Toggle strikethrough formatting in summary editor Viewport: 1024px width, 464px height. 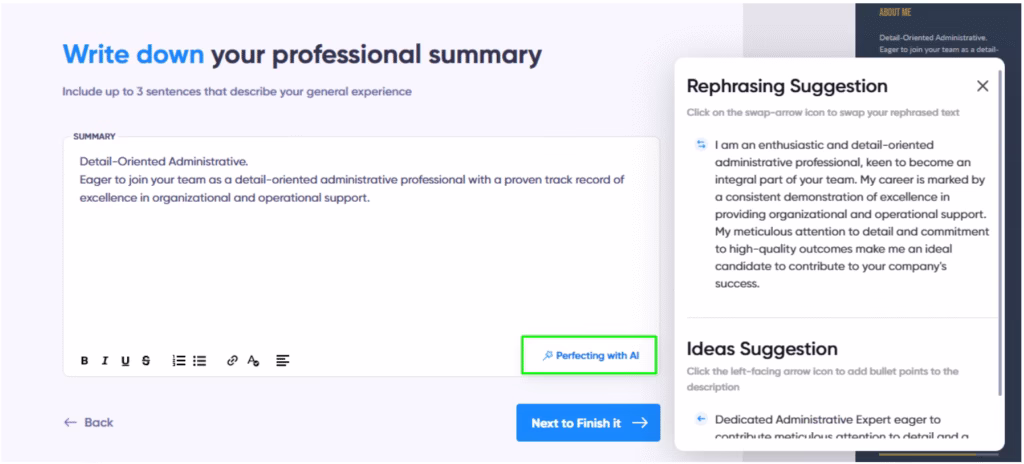tap(146, 360)
